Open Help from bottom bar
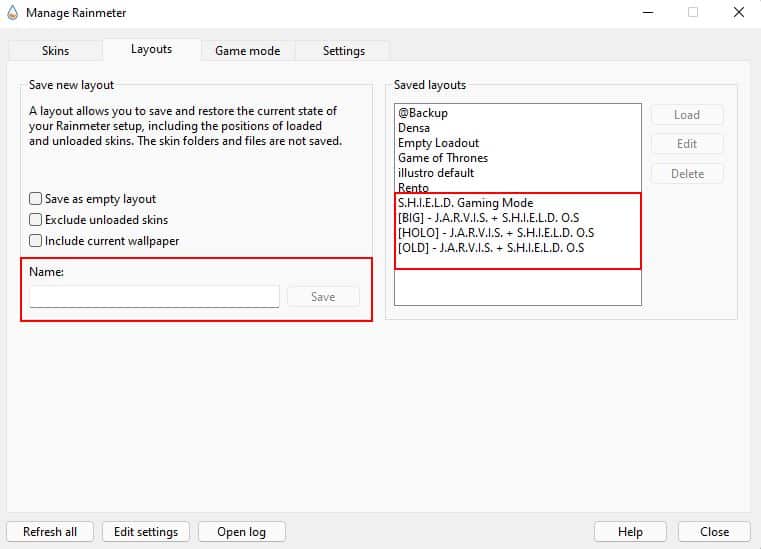 point(630,532)
